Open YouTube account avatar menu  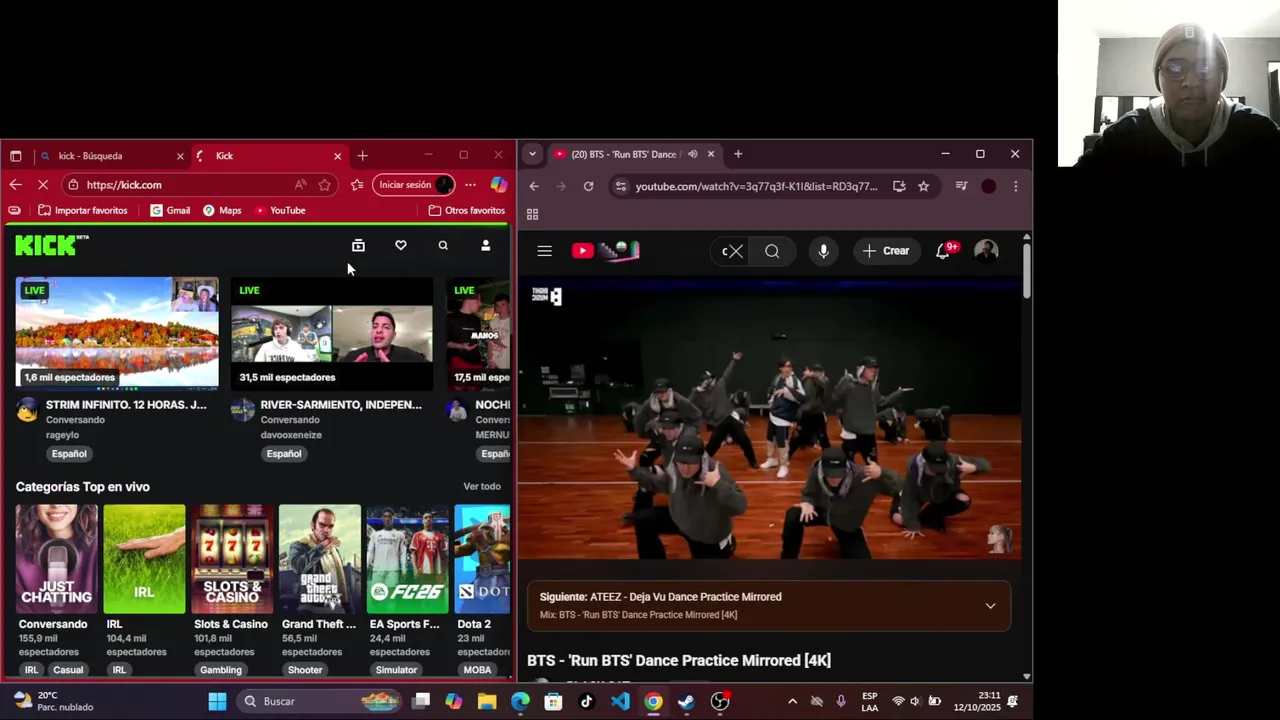click(x=986, y=251)
